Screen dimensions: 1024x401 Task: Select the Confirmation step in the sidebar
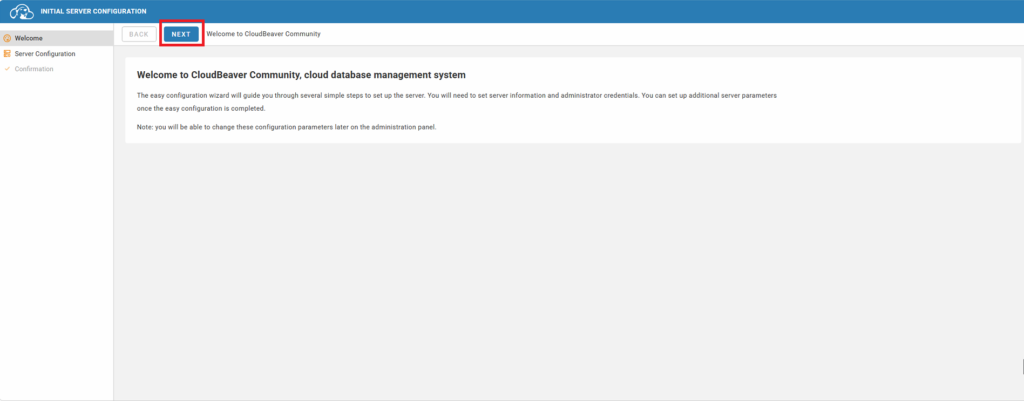(x=57, y=69)
